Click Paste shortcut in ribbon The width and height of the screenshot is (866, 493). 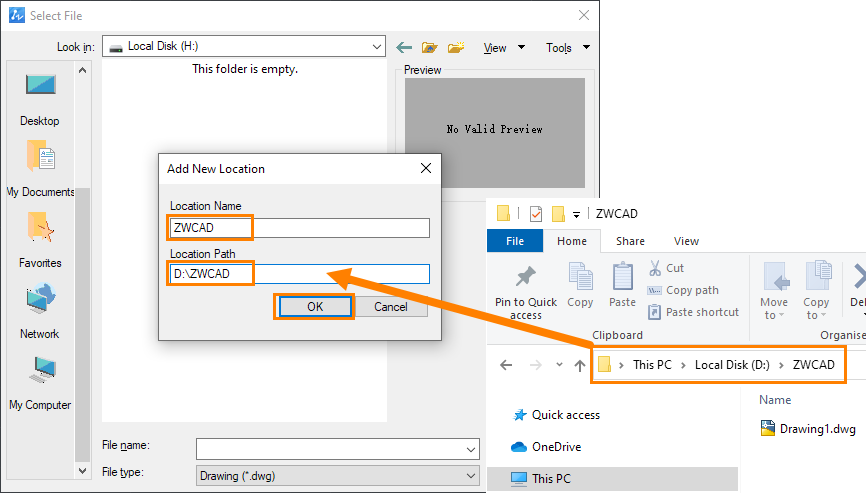click(693, 312)
